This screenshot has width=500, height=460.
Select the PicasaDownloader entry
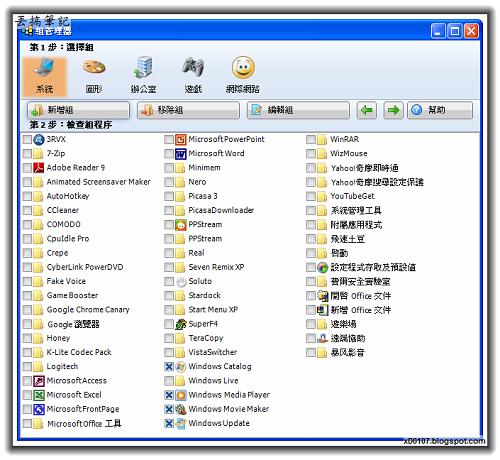click(221, 210)
